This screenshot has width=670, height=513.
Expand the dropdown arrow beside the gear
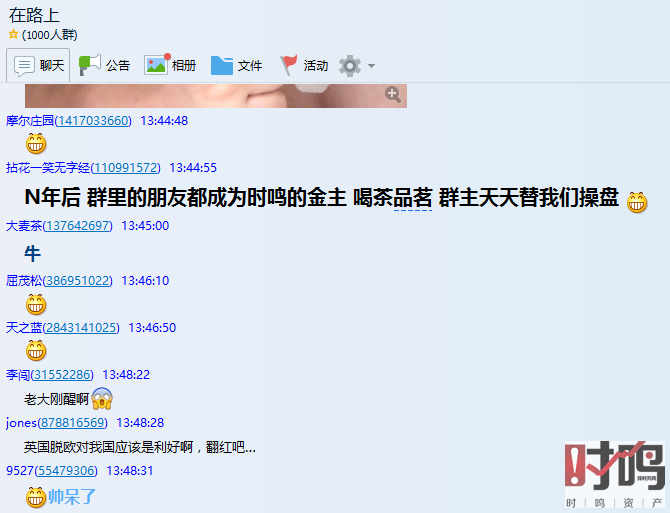[x=371, y=66]
